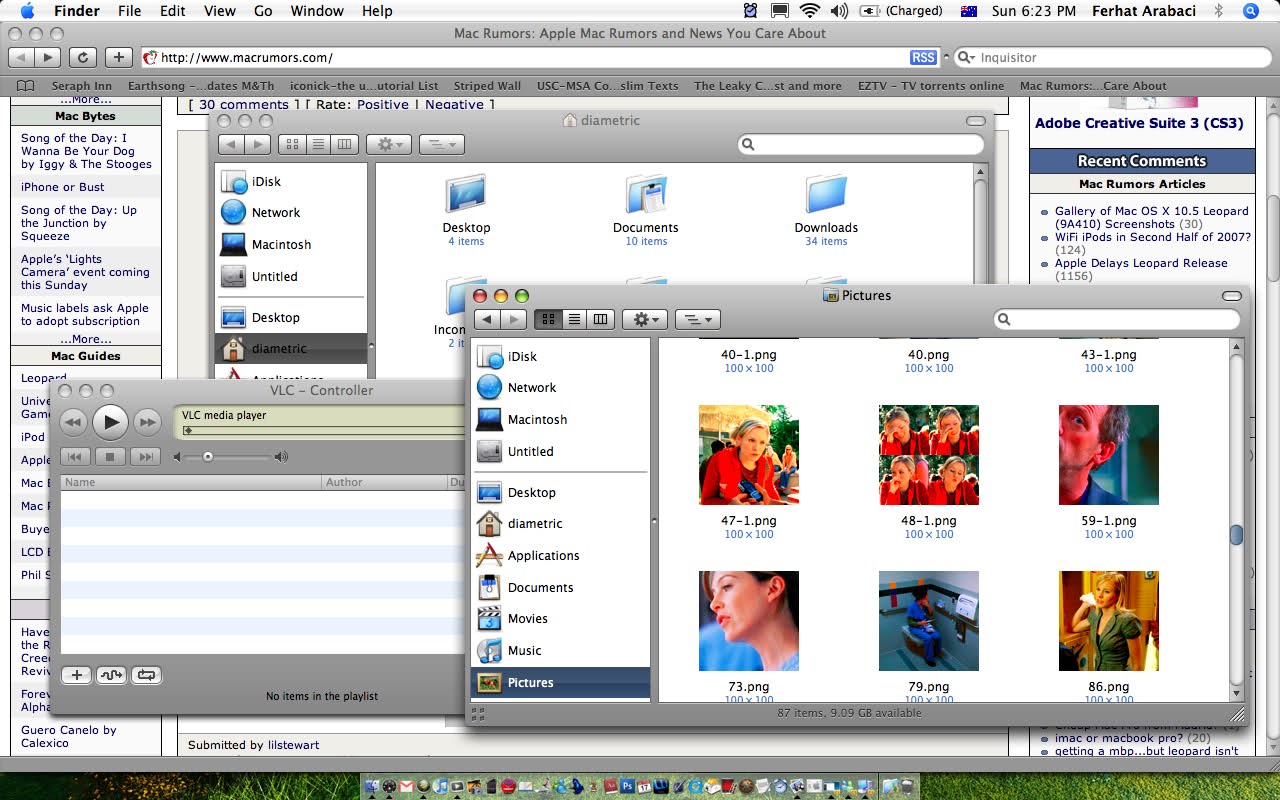Select Pictures in the Pictures window sidebar
The image size is (1280, 800).
[x=560, y=682]
